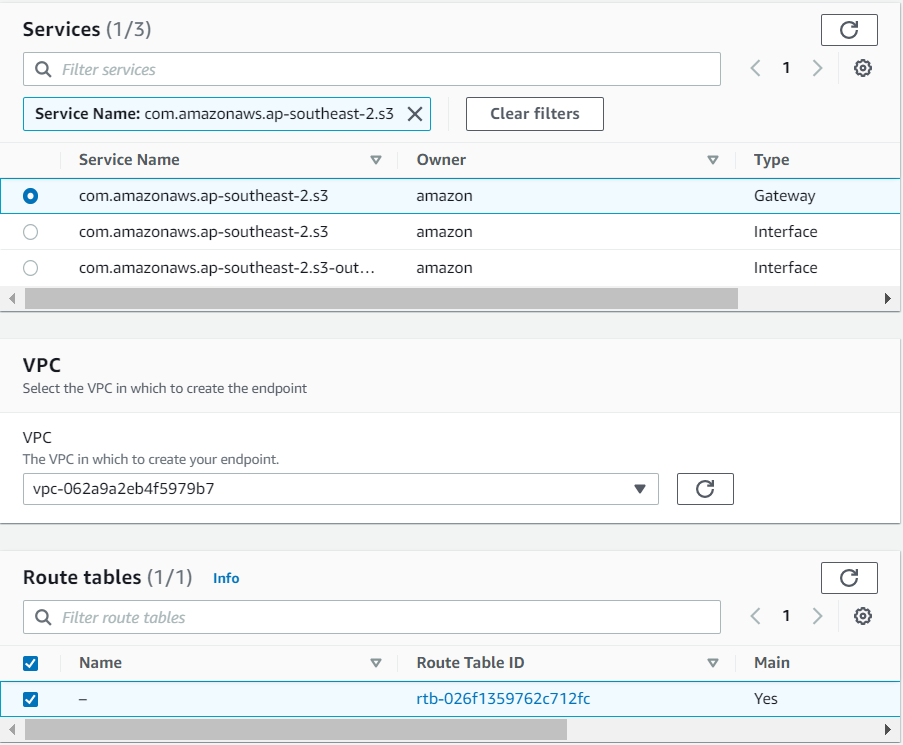Viewport: 903px width, 745px height.
Task: Refresh the VPC selection
Action: click(x=705, y=489)
